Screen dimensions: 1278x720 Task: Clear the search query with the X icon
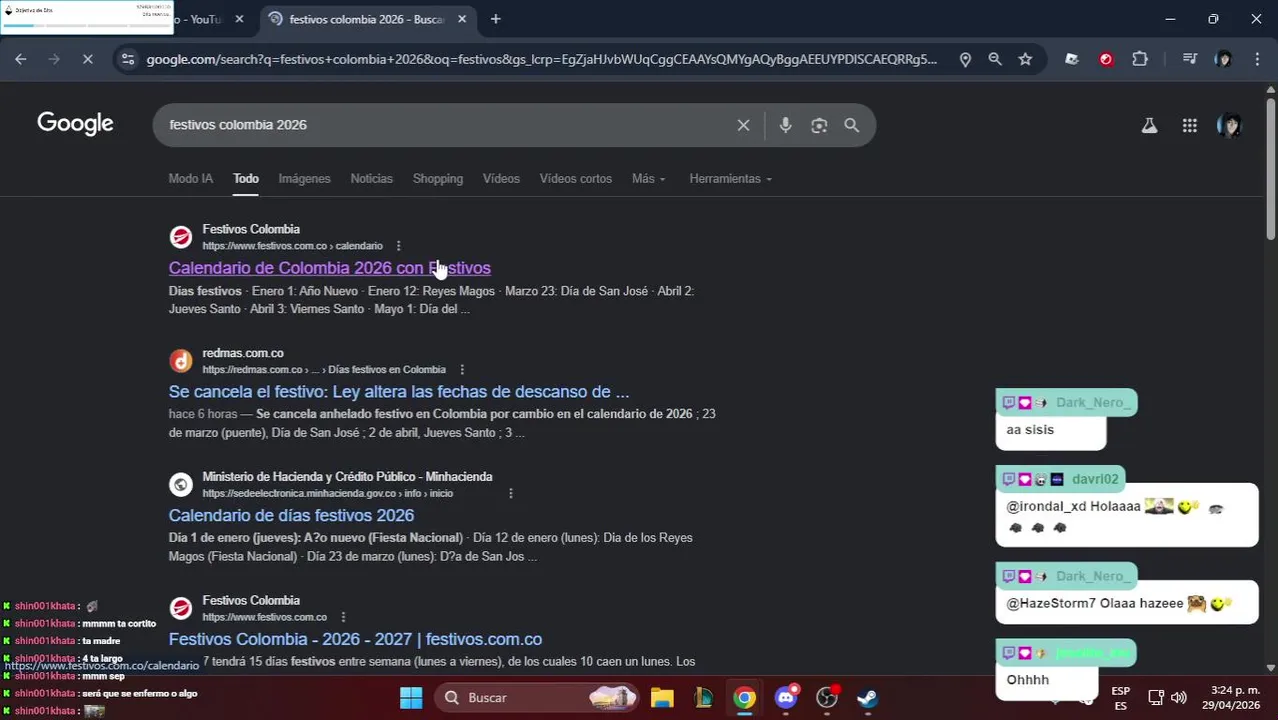pyautogui.click(x=743, y=125)
